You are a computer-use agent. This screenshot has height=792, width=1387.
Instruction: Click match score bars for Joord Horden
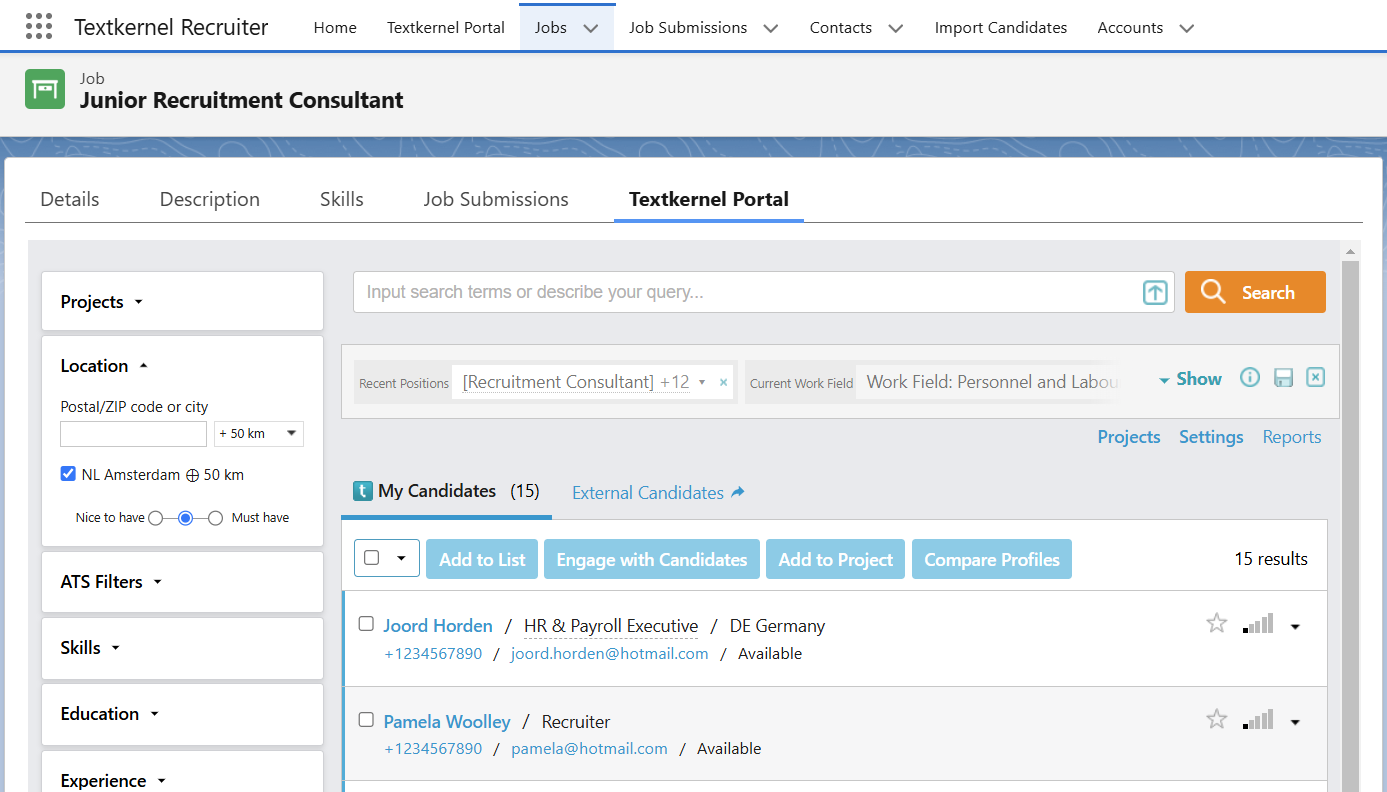(1258, 624)
